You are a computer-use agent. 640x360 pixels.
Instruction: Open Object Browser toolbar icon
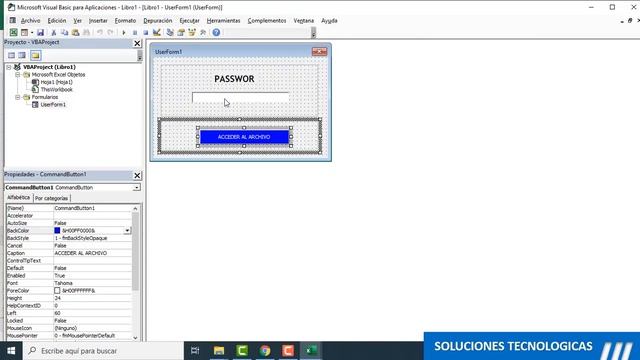[192, 32]
